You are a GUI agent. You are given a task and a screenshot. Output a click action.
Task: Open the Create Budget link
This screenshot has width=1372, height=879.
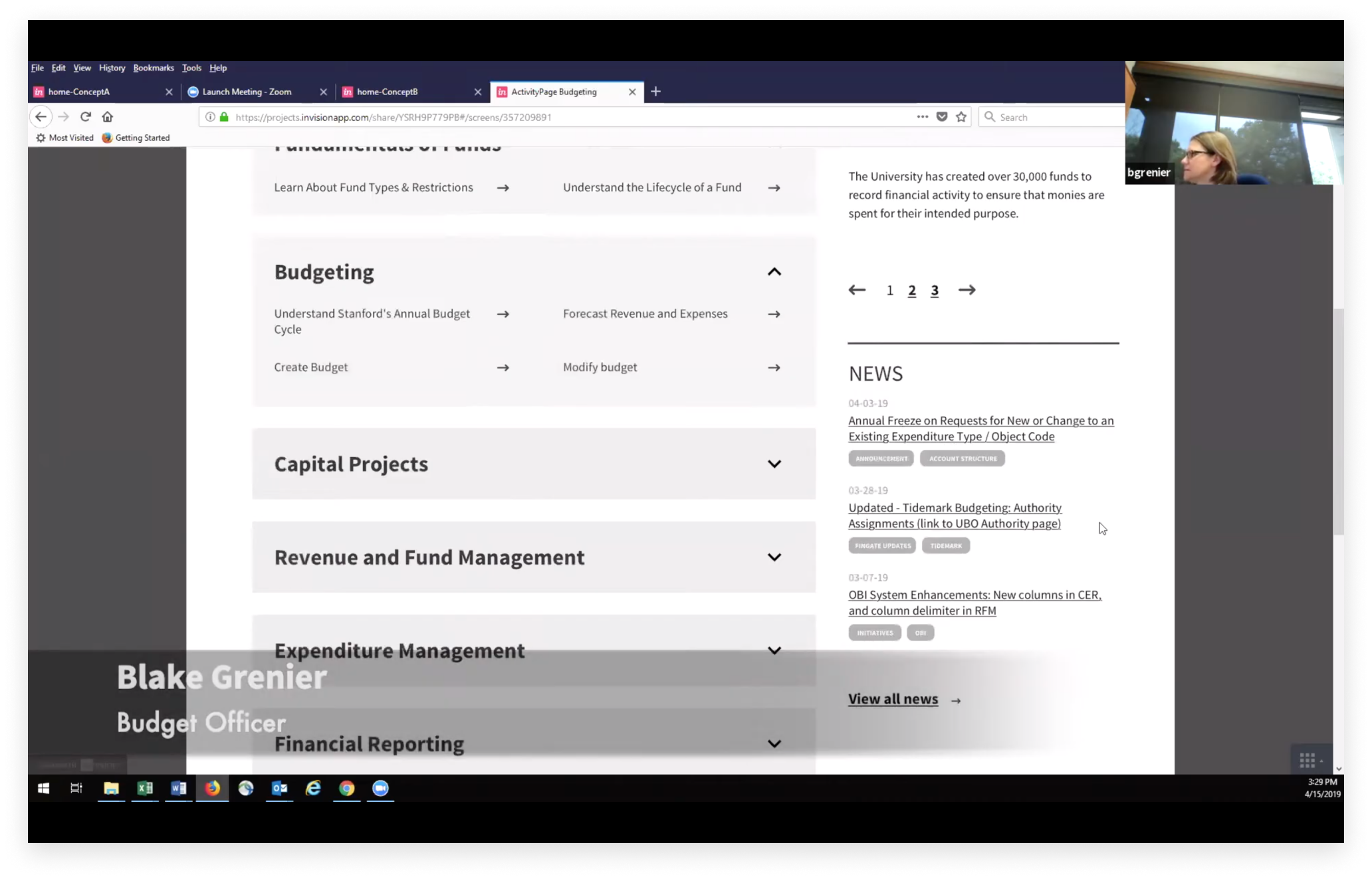[x=311, y=367]
